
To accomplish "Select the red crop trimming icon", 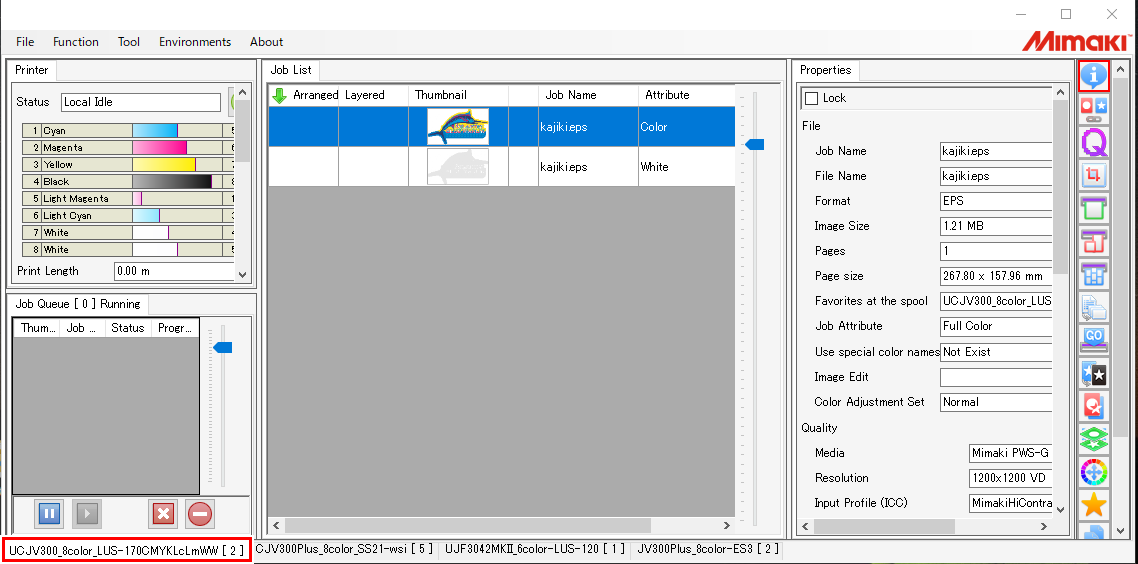I will pyautogui.click(x=1094, y=175).
